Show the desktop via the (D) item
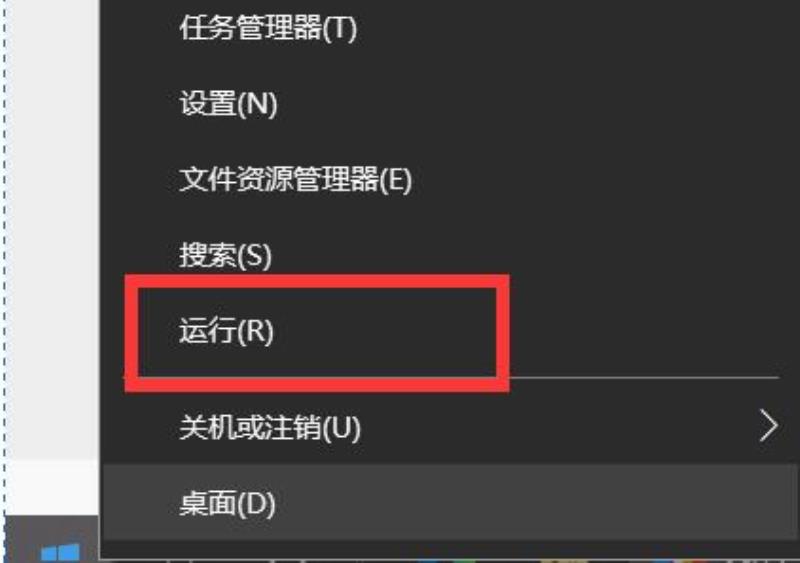 (449, 502)
